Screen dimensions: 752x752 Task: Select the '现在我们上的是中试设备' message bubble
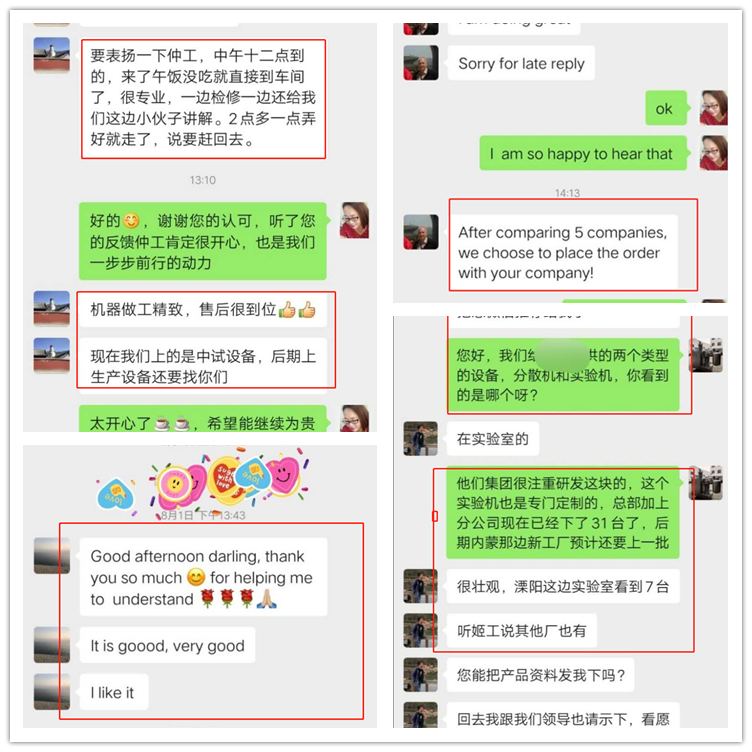click(x=203, y=366)
